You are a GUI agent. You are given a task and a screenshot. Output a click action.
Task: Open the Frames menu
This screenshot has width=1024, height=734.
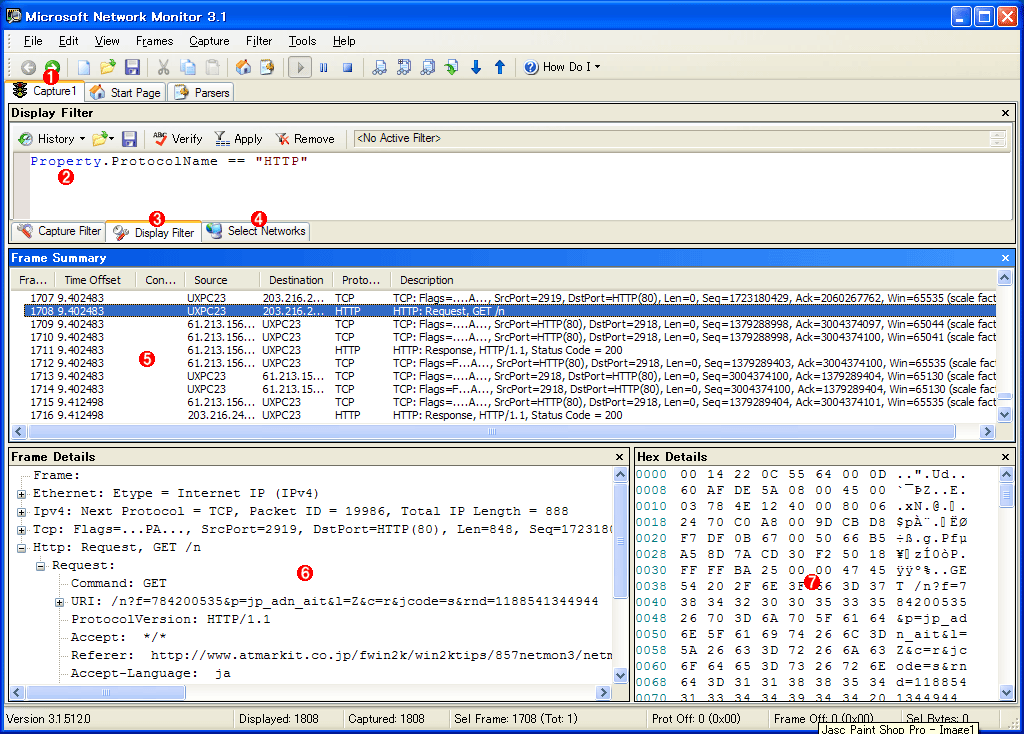click(154, 41)
